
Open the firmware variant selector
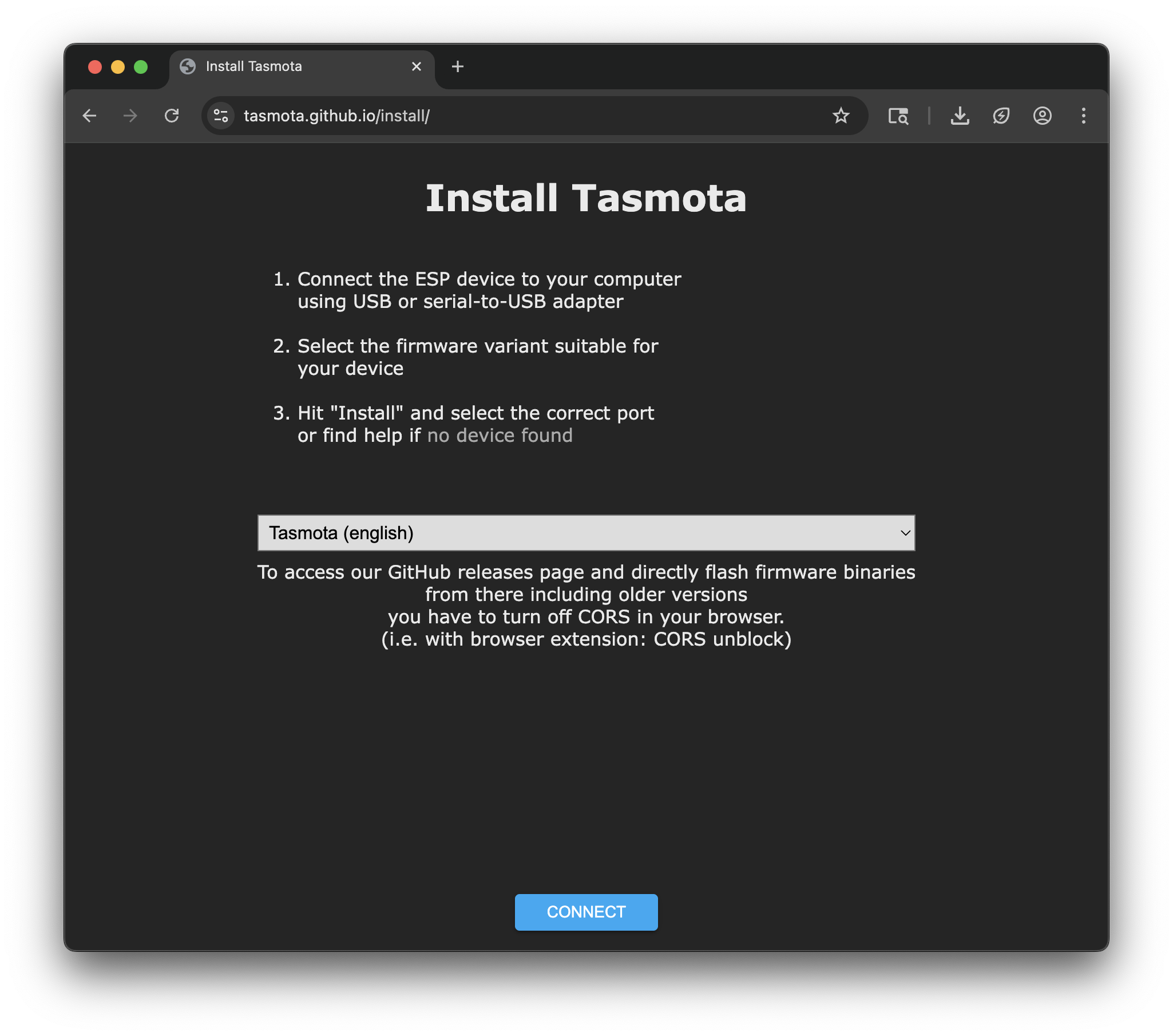coord(585,533)
